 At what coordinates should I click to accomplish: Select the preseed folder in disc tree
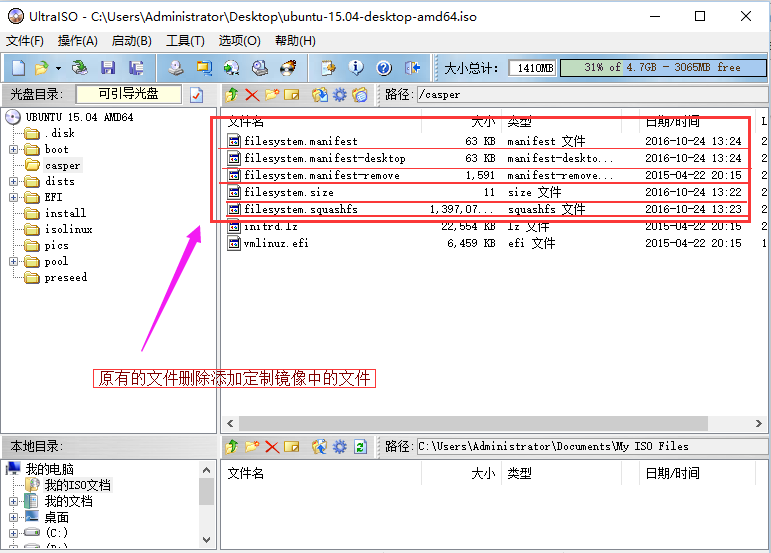tap(66, 278)
